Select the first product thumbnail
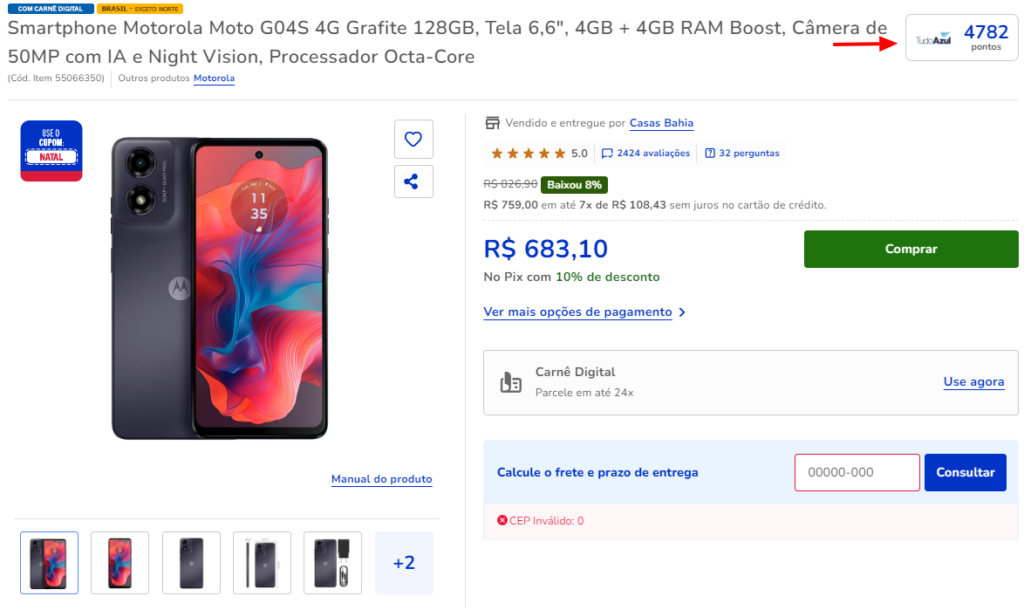The width and height of the screenshot is (1024, 610). click(49, 563)
